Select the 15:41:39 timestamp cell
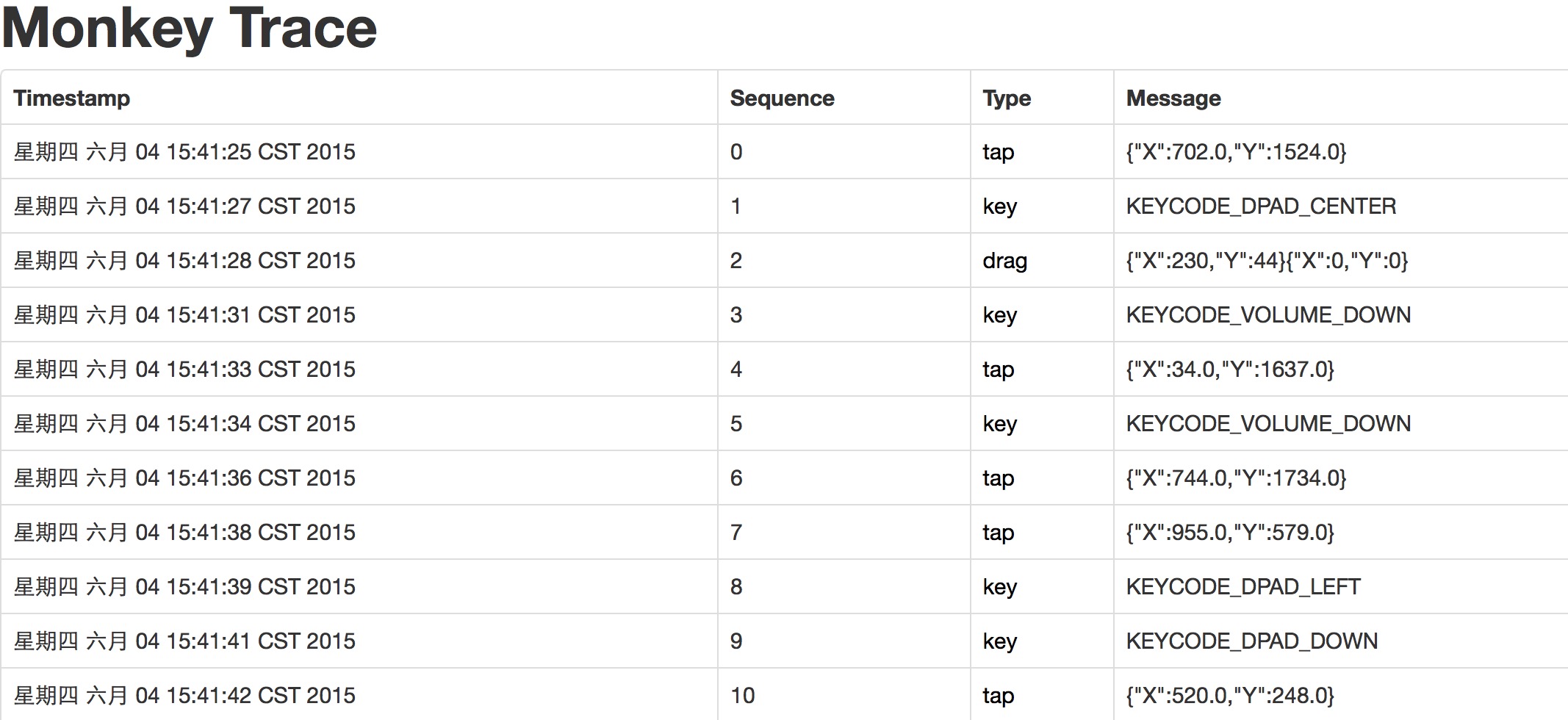 [x=184, y=587]
